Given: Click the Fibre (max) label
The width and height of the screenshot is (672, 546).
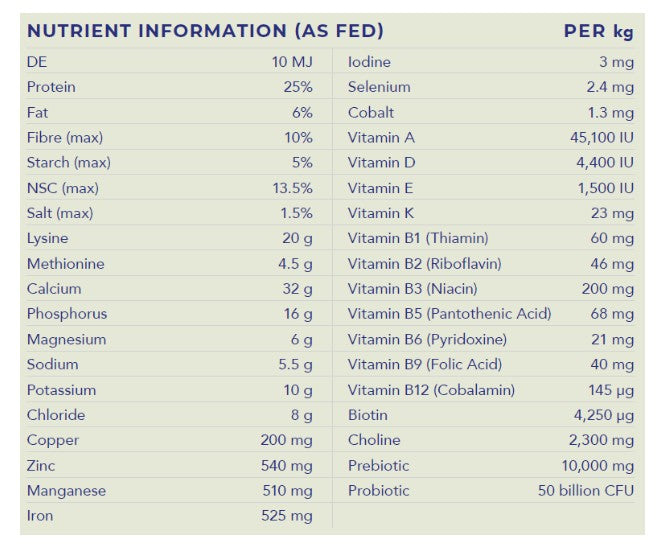Looking at the screenshot, I should point(65,138).
